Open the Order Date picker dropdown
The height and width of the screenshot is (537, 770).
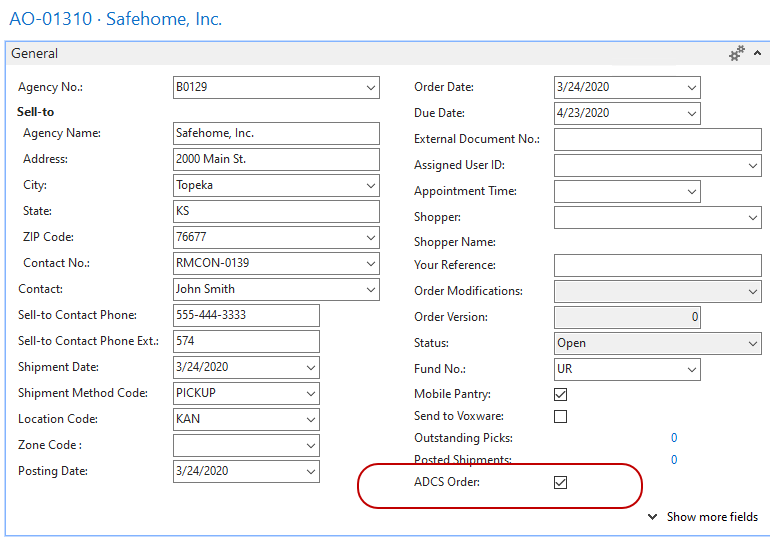692,88
